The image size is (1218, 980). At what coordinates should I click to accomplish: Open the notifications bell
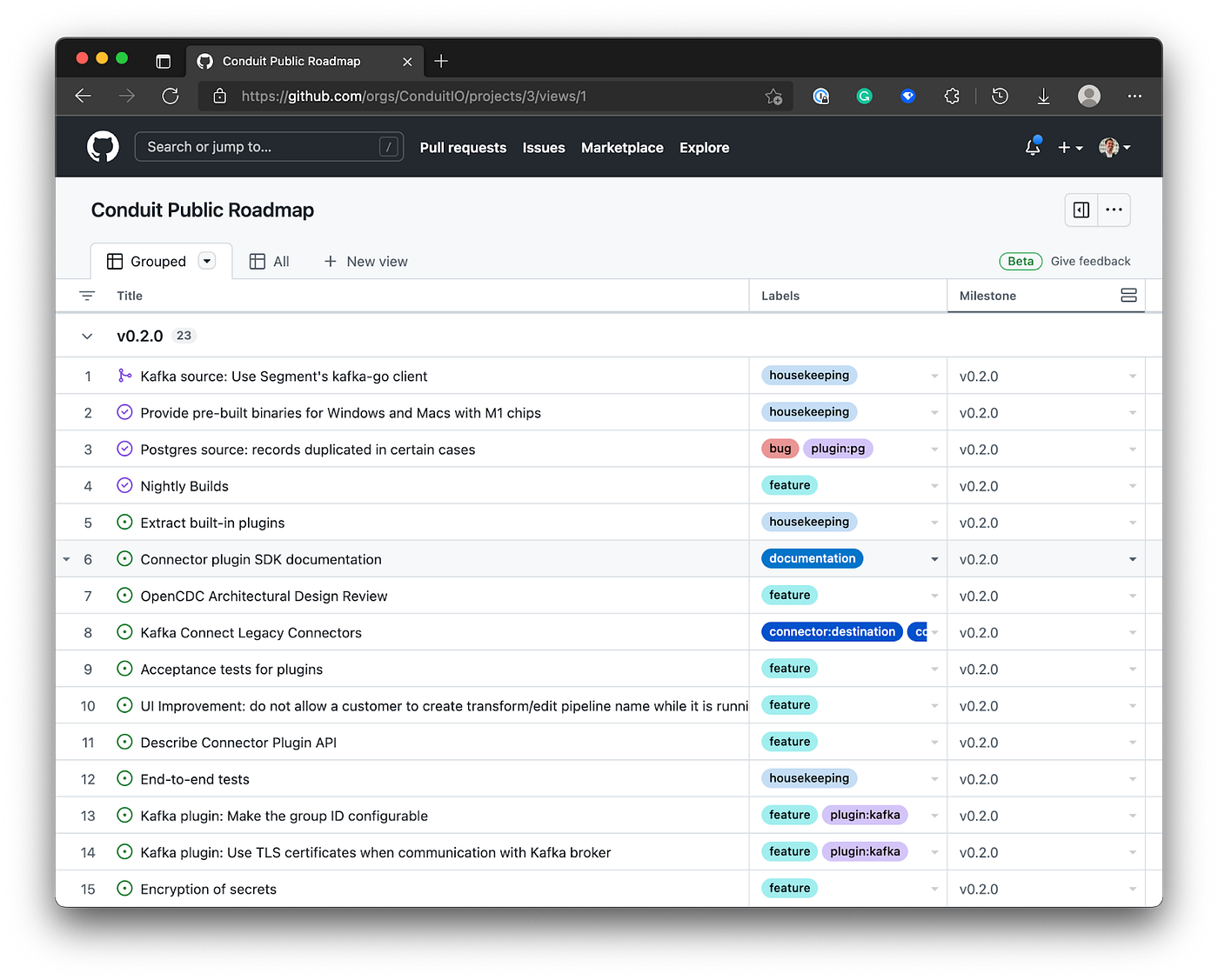coord(1033,147)
